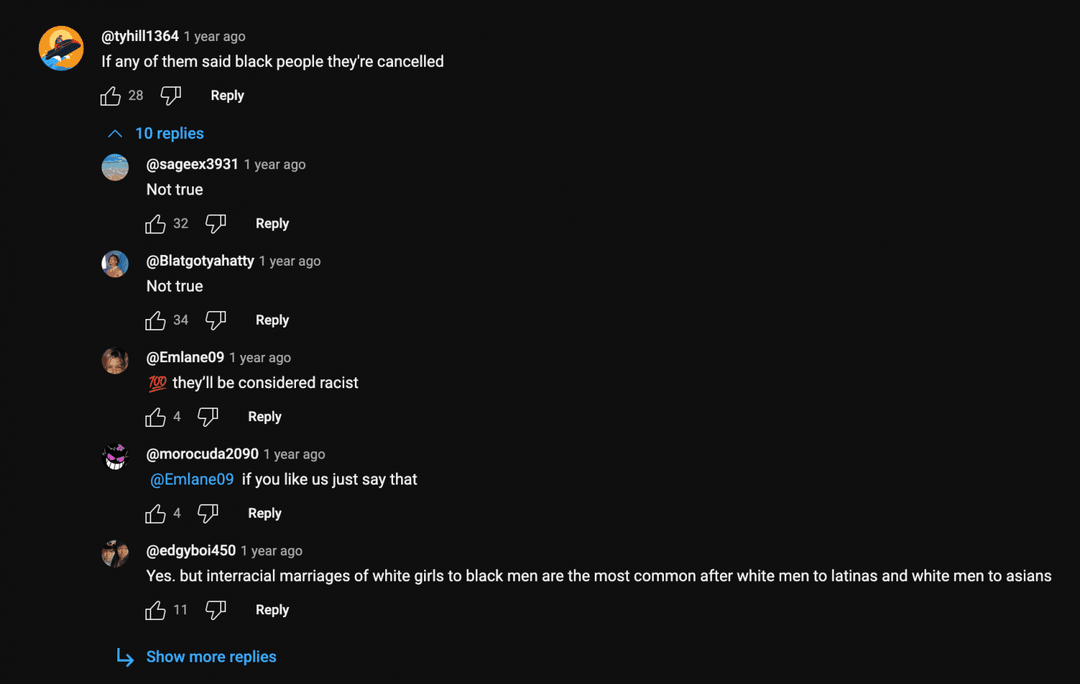Open the @Emlane09 mention link
The image size is (1080, 684).
191,479
